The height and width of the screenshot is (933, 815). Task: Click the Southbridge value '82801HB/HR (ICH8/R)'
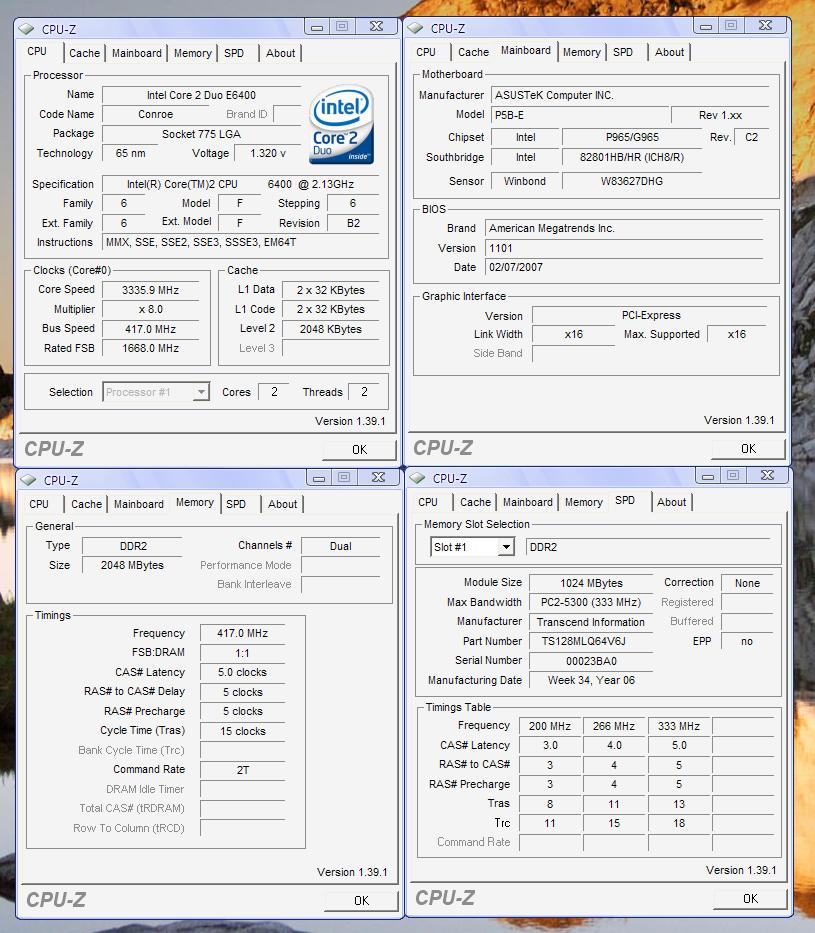pyautogui.click(x=632, y=157)
